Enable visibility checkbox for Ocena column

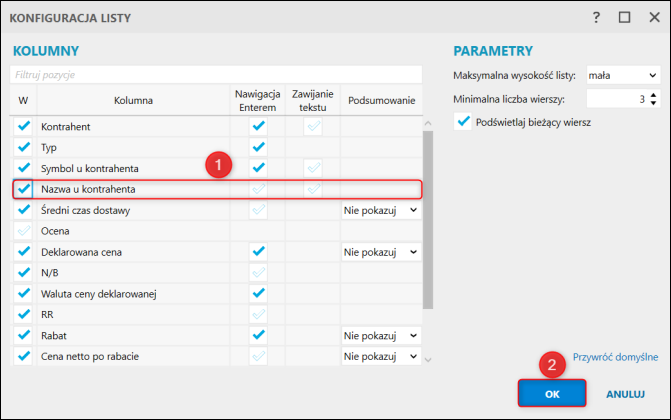click(24, 231)
